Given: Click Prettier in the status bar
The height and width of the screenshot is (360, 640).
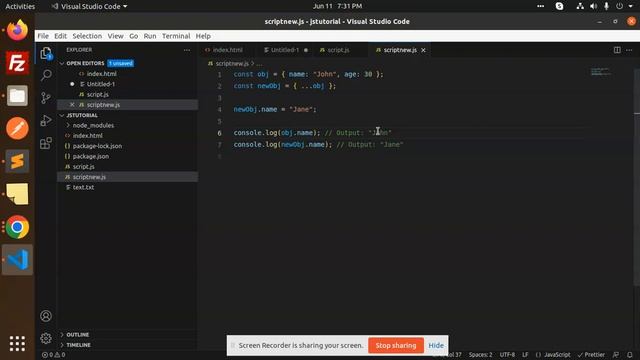Looking at the screenshot, I should click(591, 355).
